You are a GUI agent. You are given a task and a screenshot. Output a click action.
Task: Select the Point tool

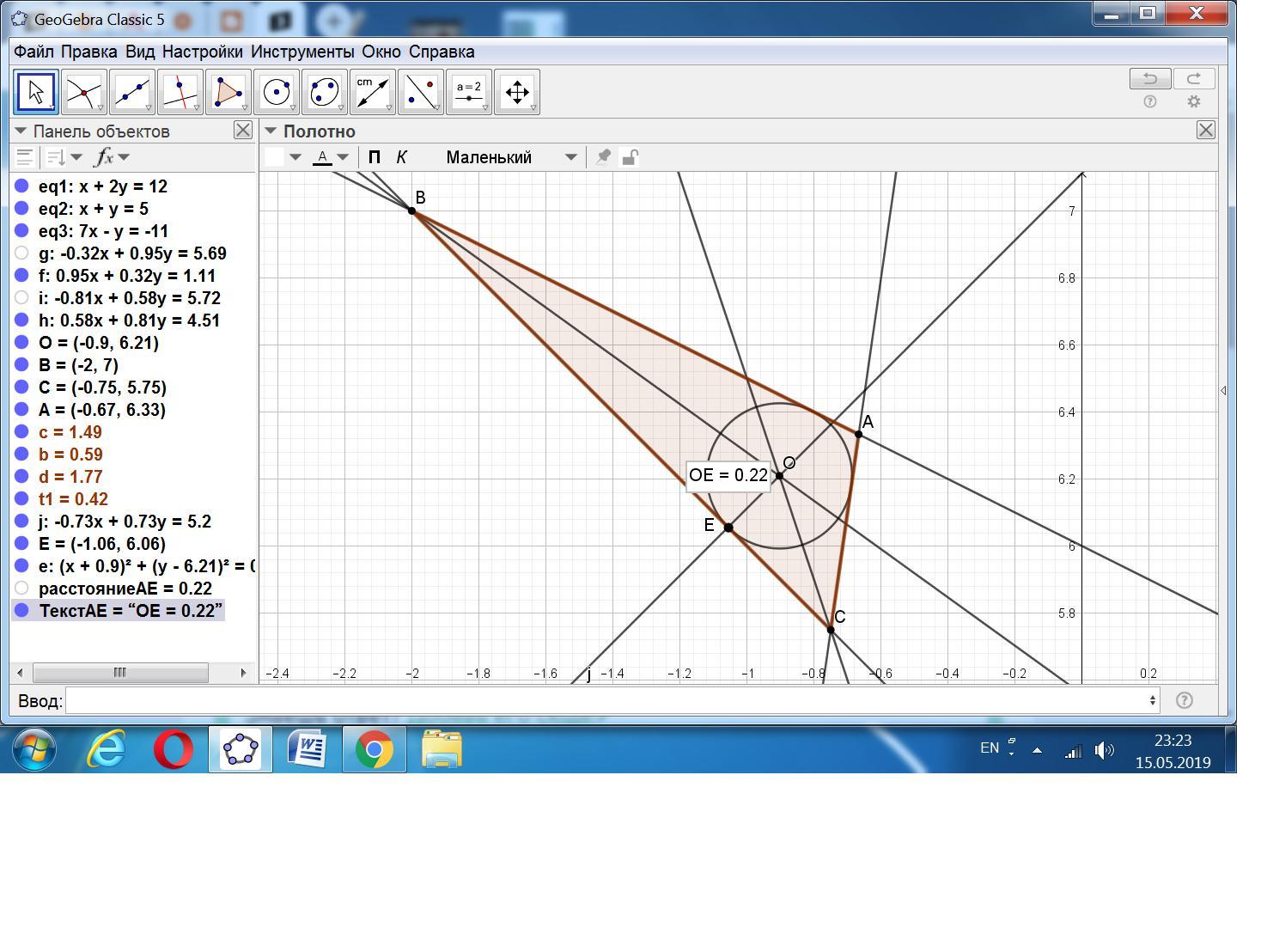tap(83, 92)
